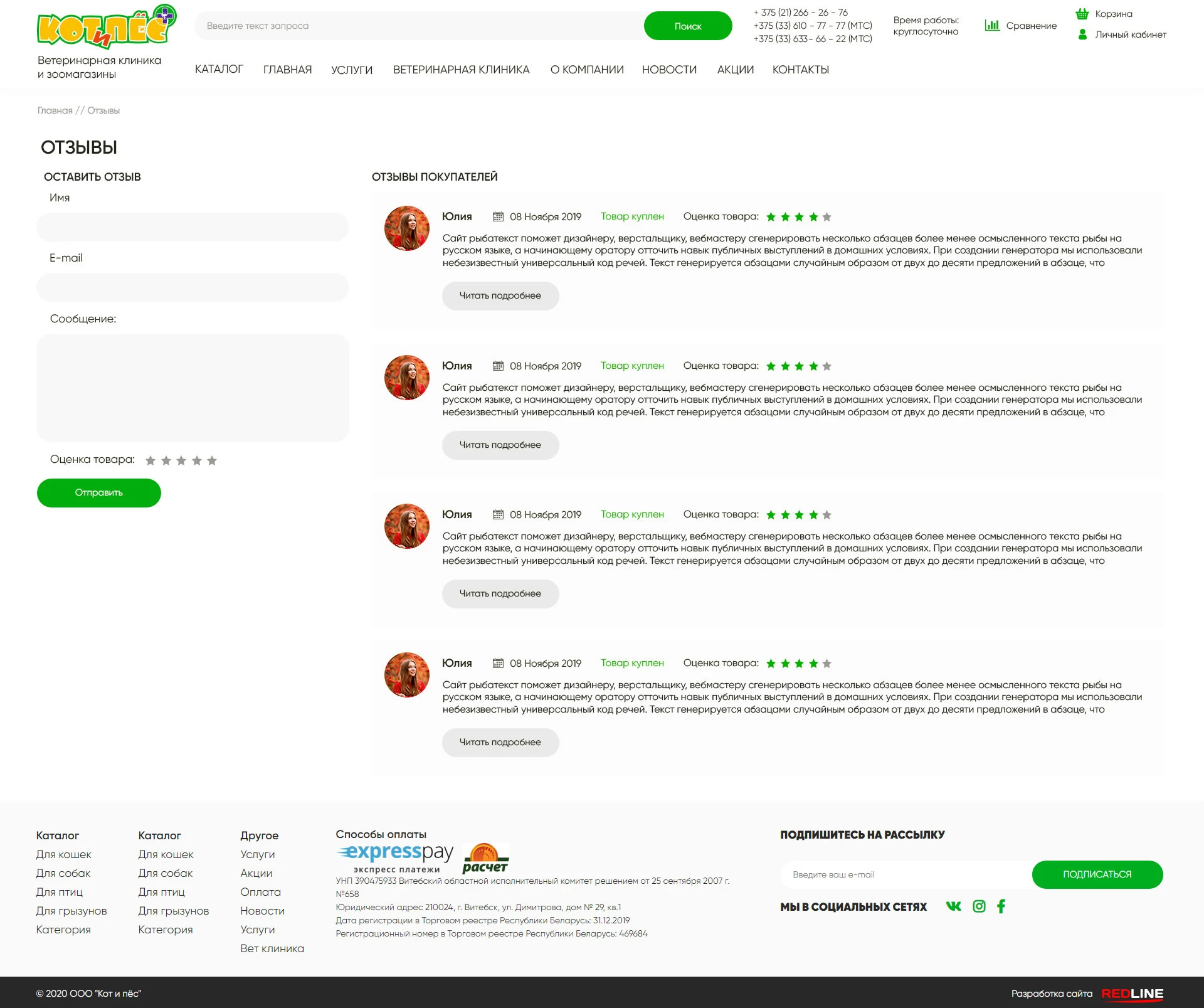Submit review with Отправить button
Image resolution: width=1204 pixels, height=1008 pixels.
coord(99,493)
